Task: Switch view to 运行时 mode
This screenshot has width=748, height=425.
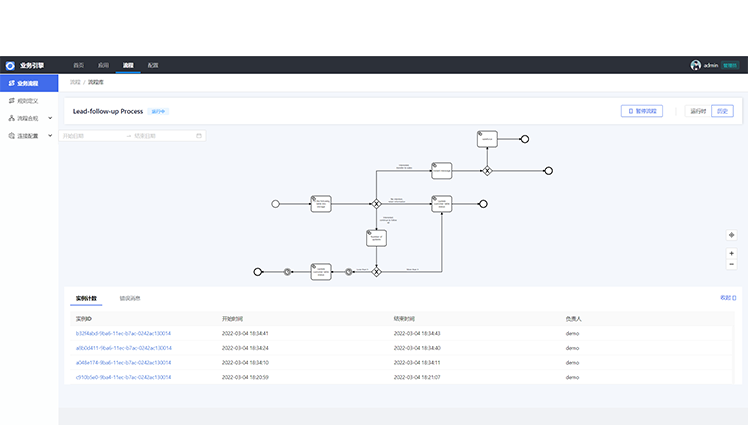Action: [698, 111]
